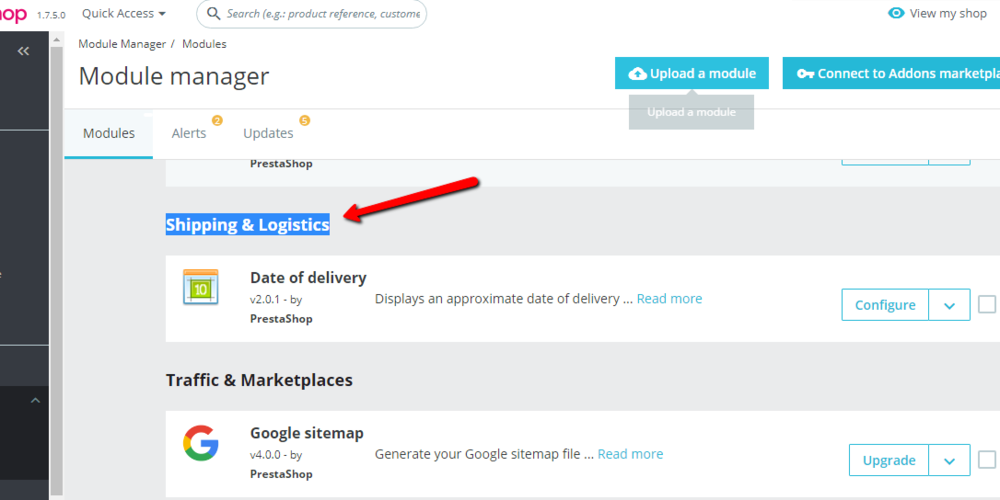The height and width of the screenshot is (500, 1000).
Task: Click the cloud upload icon
Action: pyautogui.click(x=637, y=73)
